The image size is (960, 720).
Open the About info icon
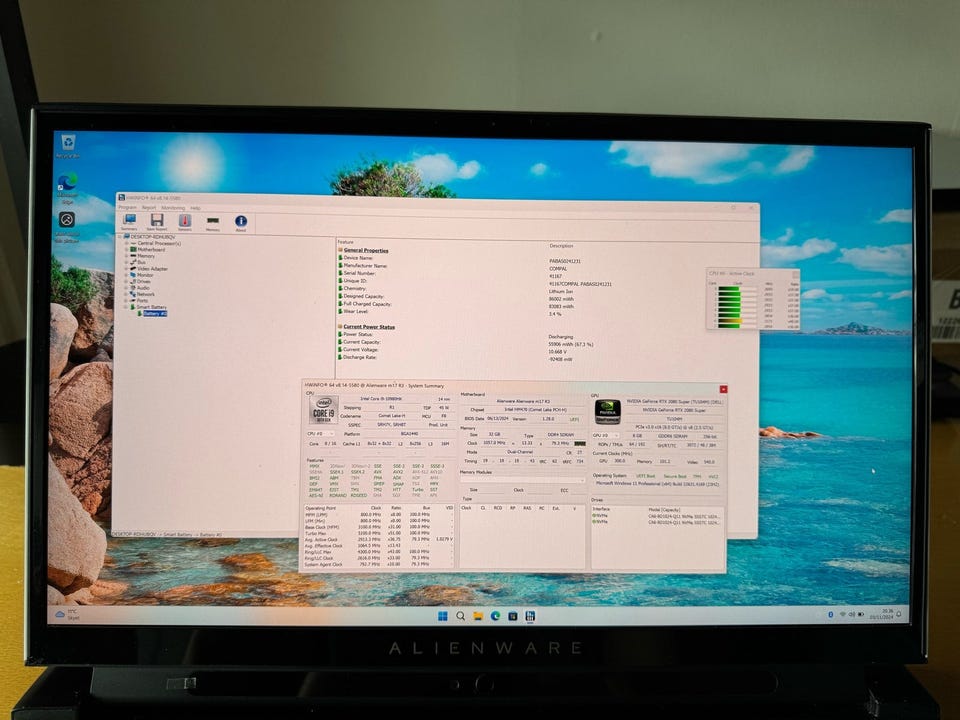point(241,223)
